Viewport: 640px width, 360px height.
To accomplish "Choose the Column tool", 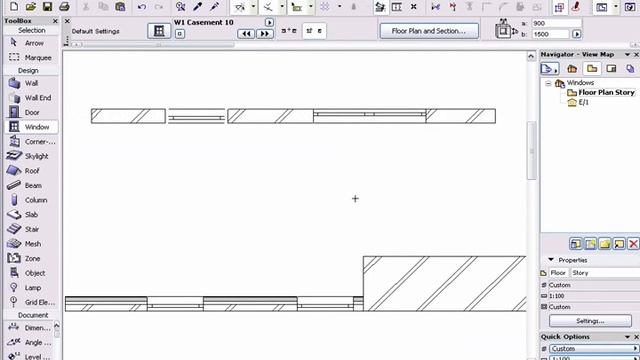I will pyautogui.click(x=31, y=200).
